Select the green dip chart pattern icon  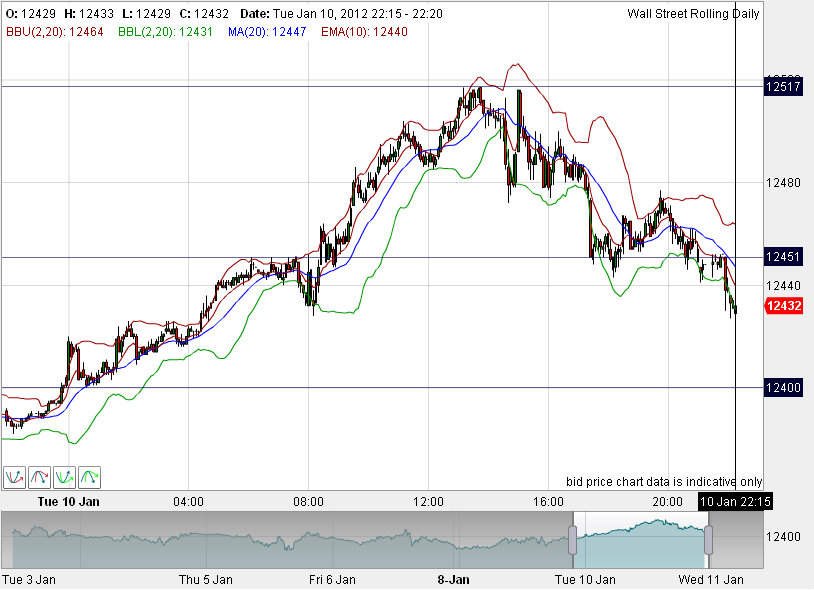[x=64, y=477]
